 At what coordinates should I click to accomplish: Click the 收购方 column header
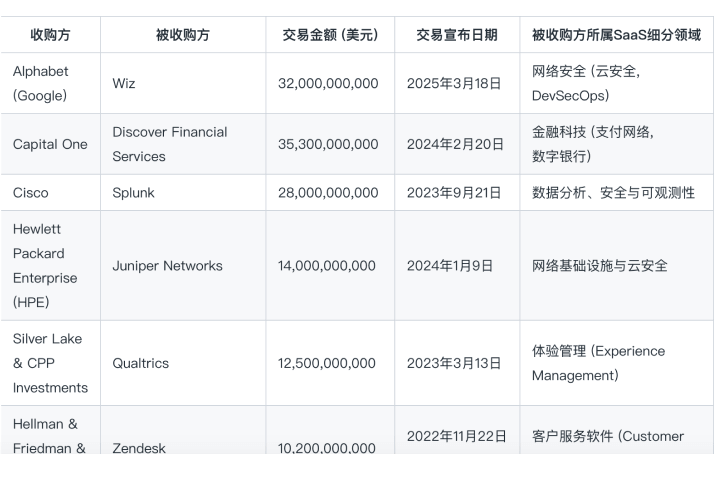50,35
